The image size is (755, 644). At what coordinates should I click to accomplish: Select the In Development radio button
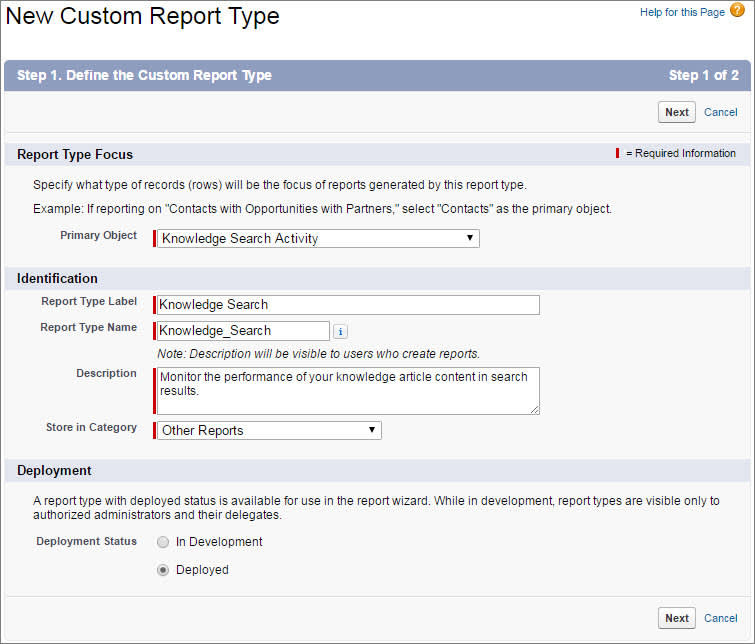tap(163, 542)
